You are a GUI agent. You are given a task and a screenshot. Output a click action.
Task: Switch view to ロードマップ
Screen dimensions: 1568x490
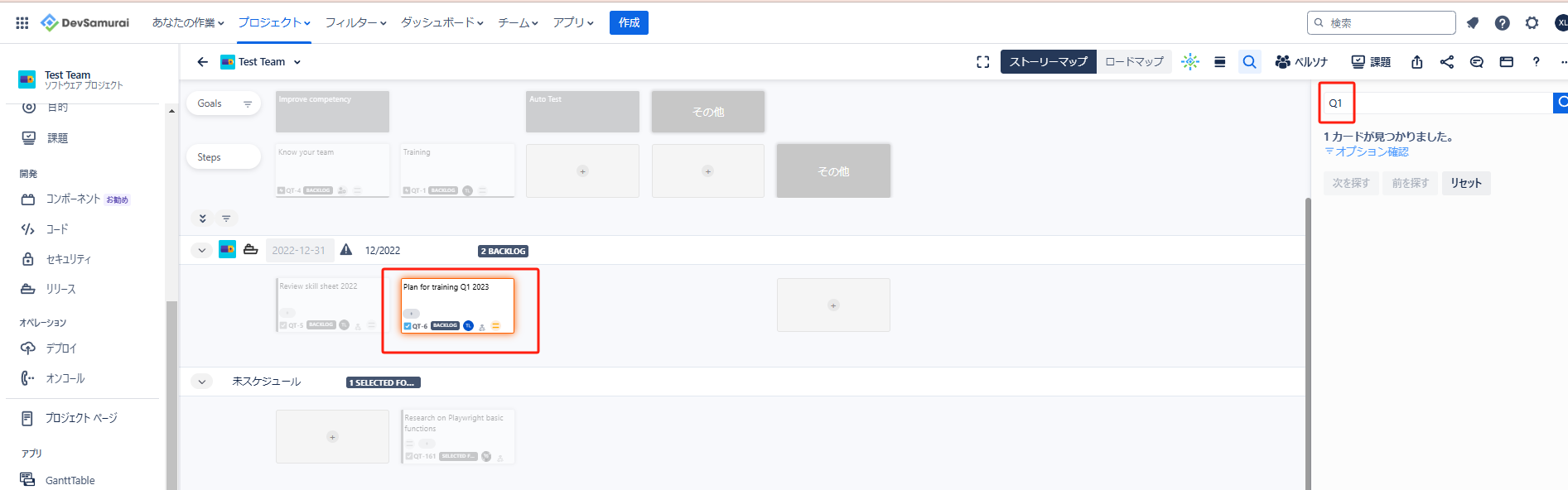(1134, 62)
